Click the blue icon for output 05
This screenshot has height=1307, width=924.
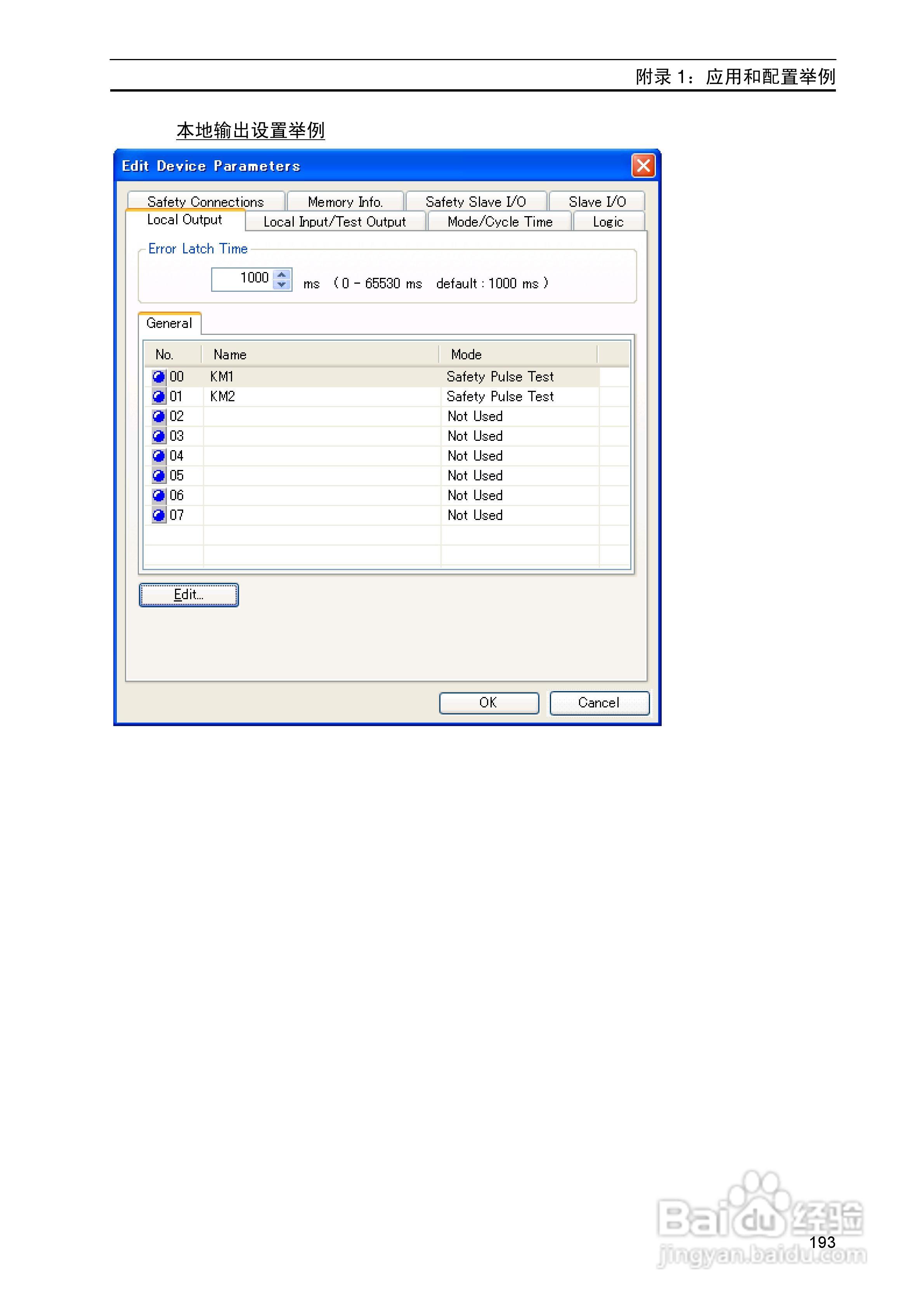[159, 476]
